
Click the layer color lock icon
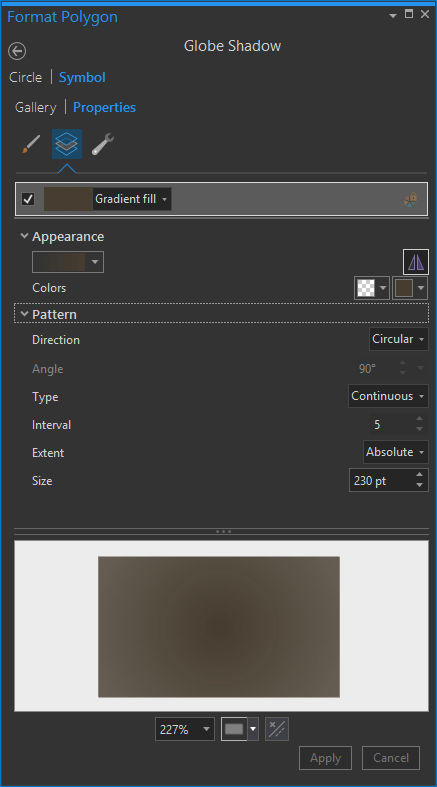pyautogui.click(x=410, y=199)
